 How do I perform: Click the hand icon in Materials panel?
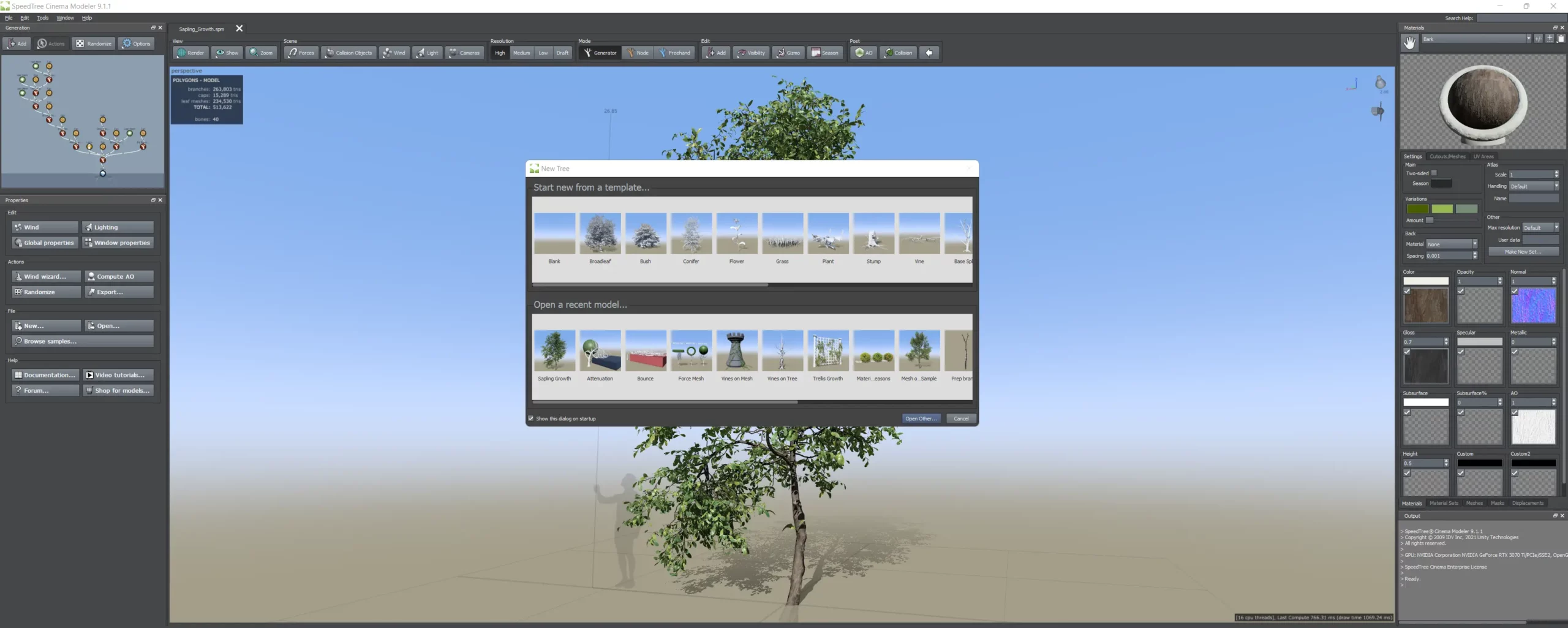point(1410,42)
